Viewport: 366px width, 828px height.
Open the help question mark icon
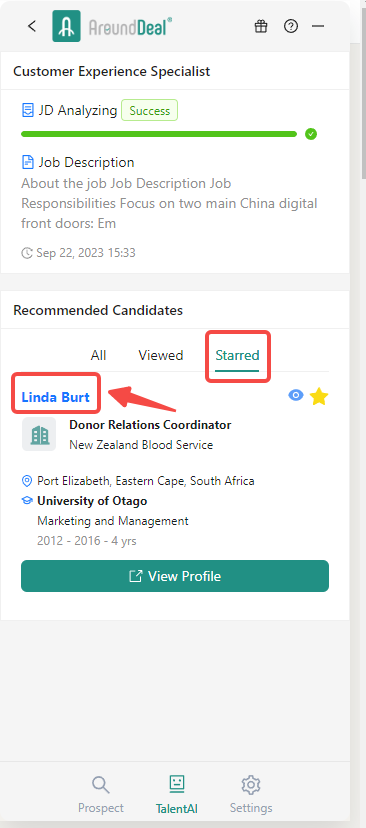tap(291, 26)
